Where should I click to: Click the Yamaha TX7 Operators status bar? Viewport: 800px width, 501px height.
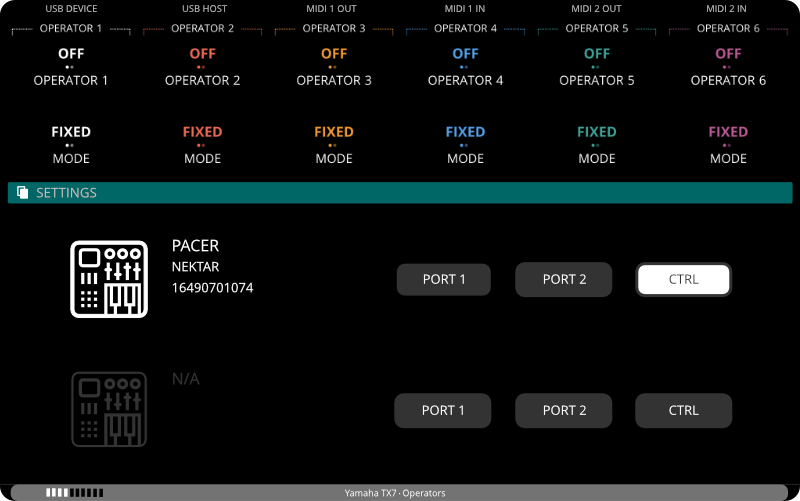click(400, 493)
